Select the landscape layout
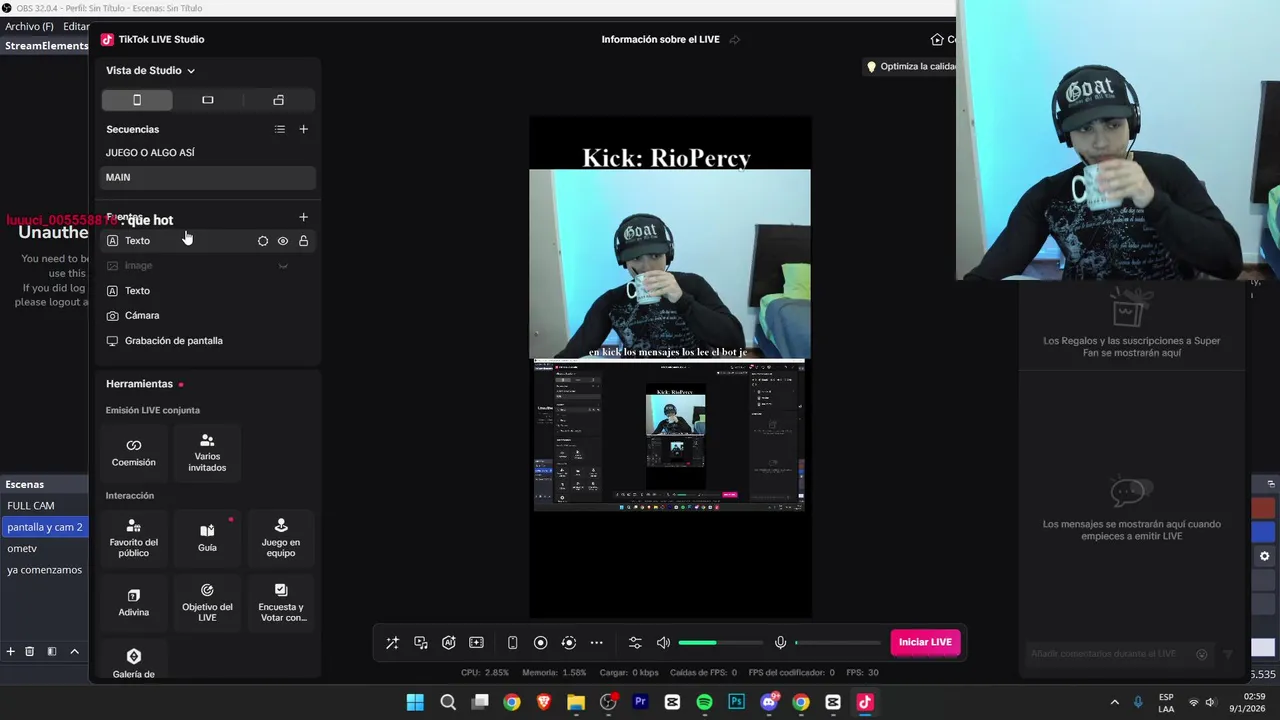 tap(208, 100)
